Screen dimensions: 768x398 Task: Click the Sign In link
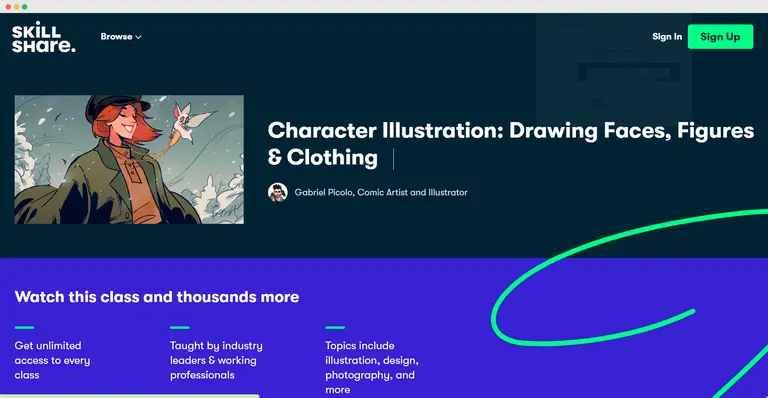tap(667, 37)
